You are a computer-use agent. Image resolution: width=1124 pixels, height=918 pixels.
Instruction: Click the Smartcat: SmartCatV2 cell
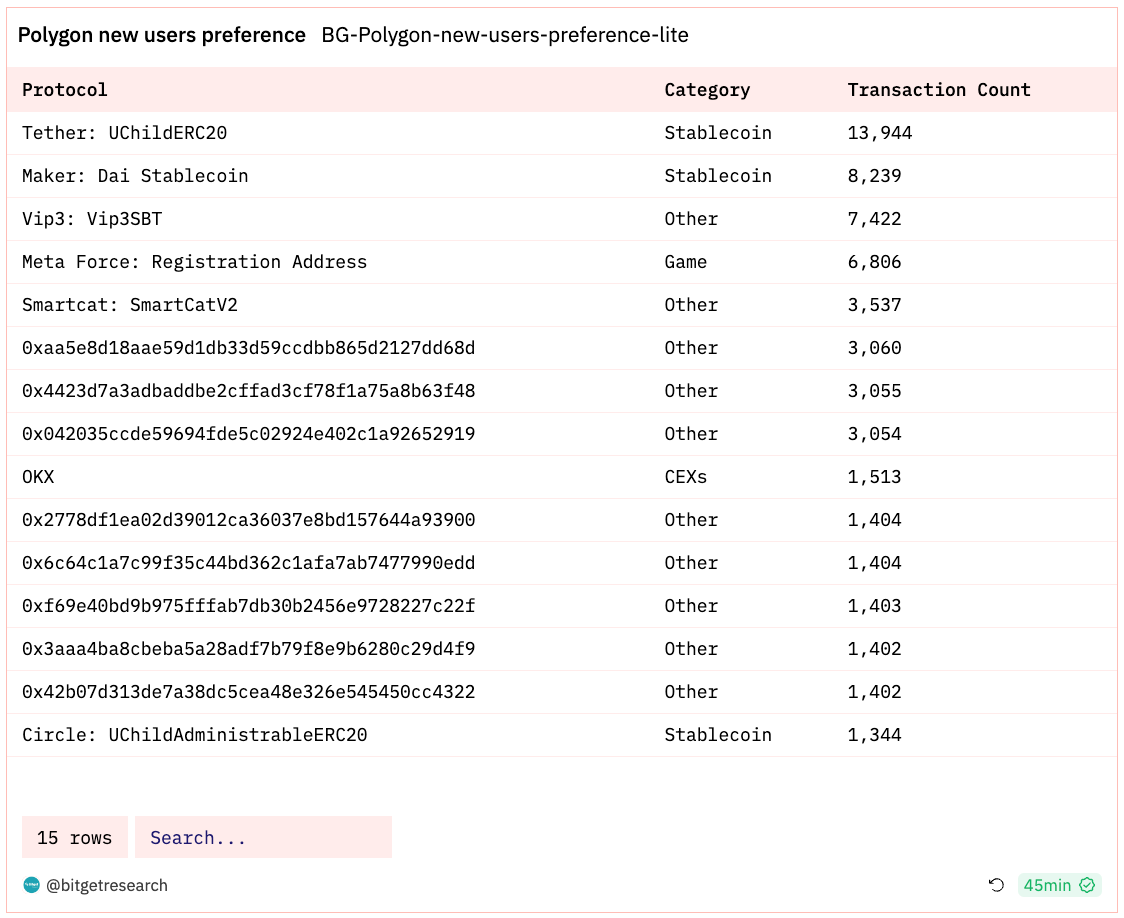point(130,305)
